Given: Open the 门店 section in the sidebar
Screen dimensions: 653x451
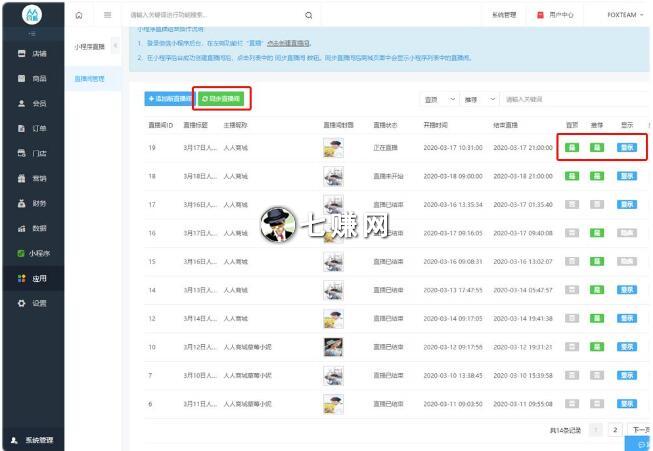Looking at the screenshot, I should click(x=32, y=153).
